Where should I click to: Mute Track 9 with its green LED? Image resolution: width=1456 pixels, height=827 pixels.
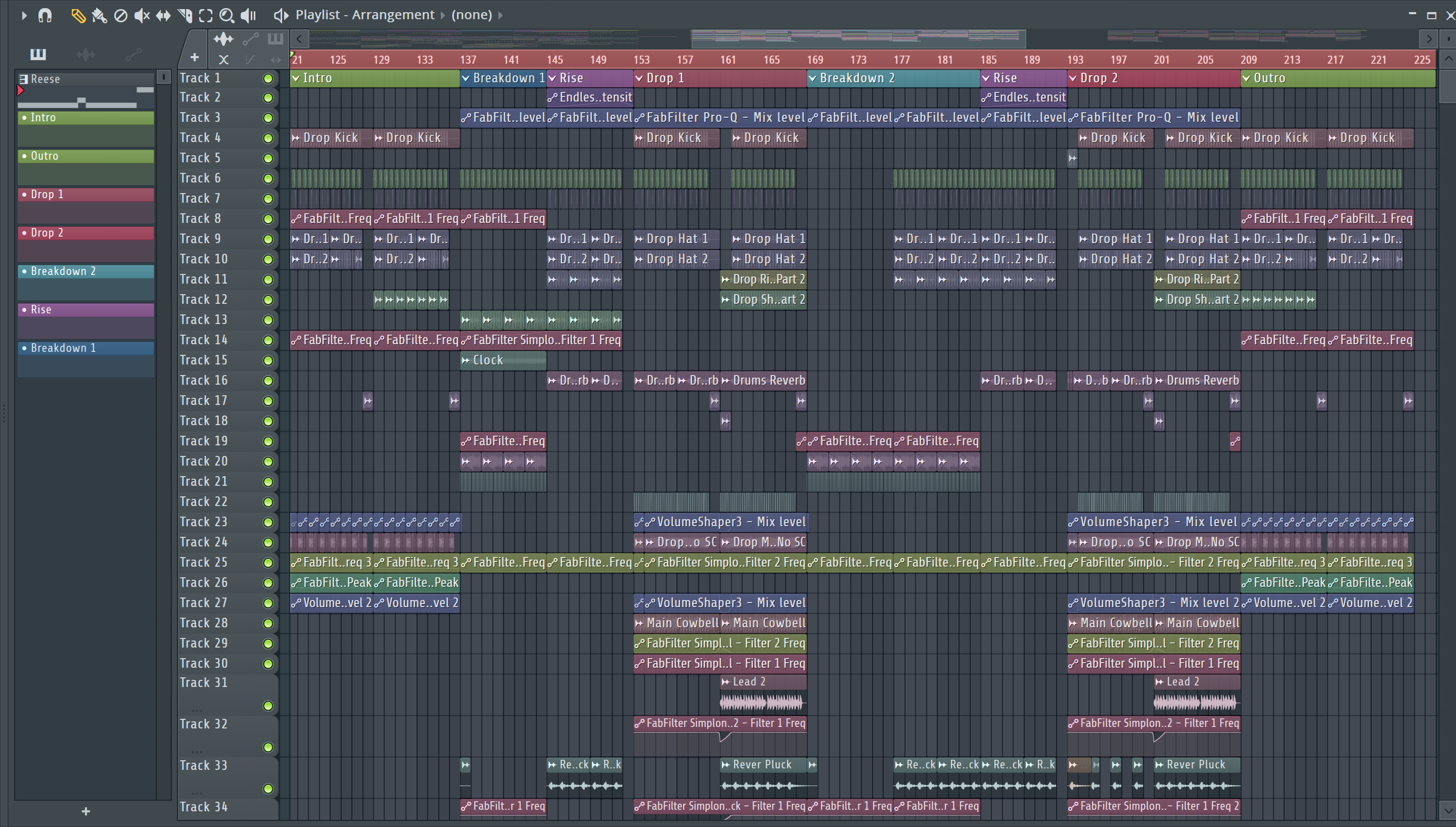tap(268, 239)
